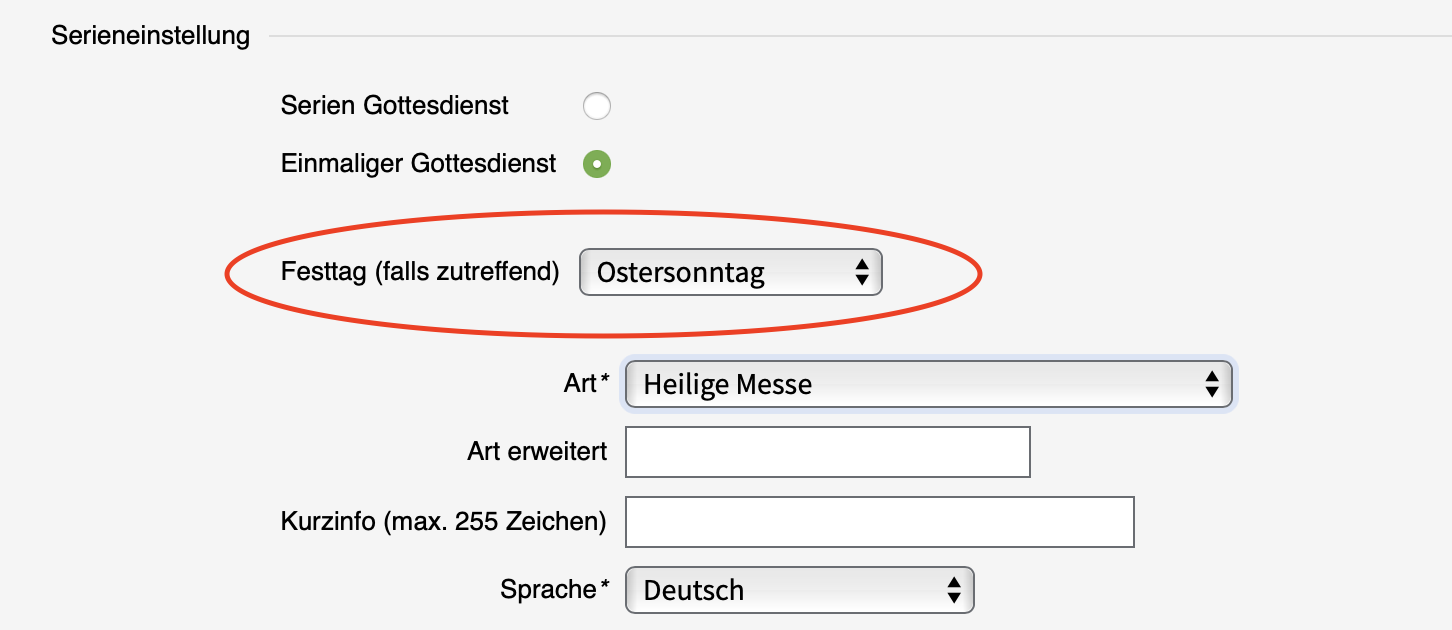This screenshot has height=630, width=1452.
Task: Click the Festtag (falls zutreffend) label
Action: click(x=420, y=272)
